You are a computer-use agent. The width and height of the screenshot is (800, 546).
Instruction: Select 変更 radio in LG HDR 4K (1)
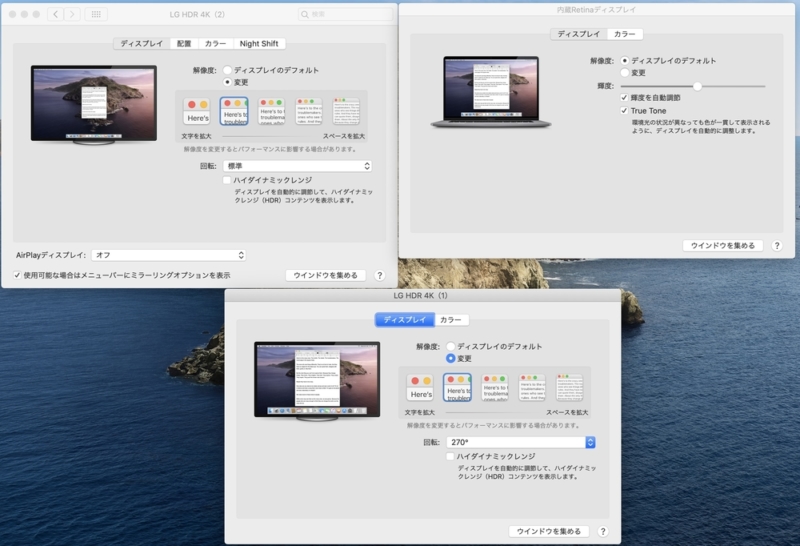click(451, 359)
